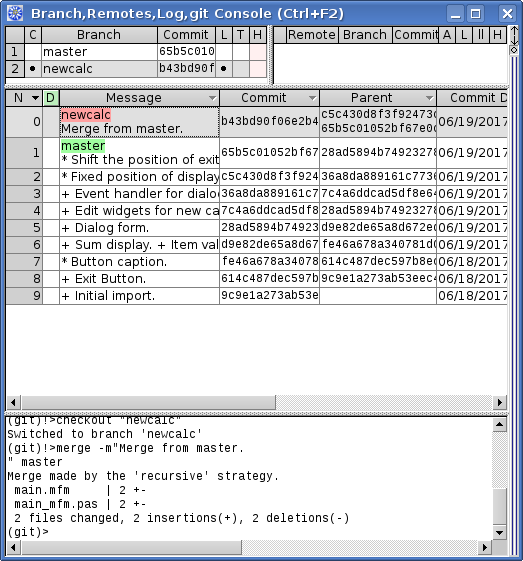
Task: Click the console horizontal scrollbar thumb
Action: (x=132, y=547)
